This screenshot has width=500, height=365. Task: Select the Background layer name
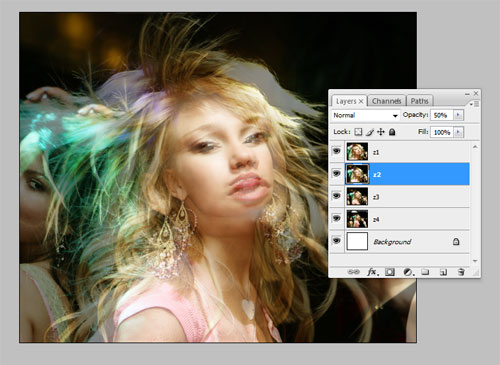(392, 242)
